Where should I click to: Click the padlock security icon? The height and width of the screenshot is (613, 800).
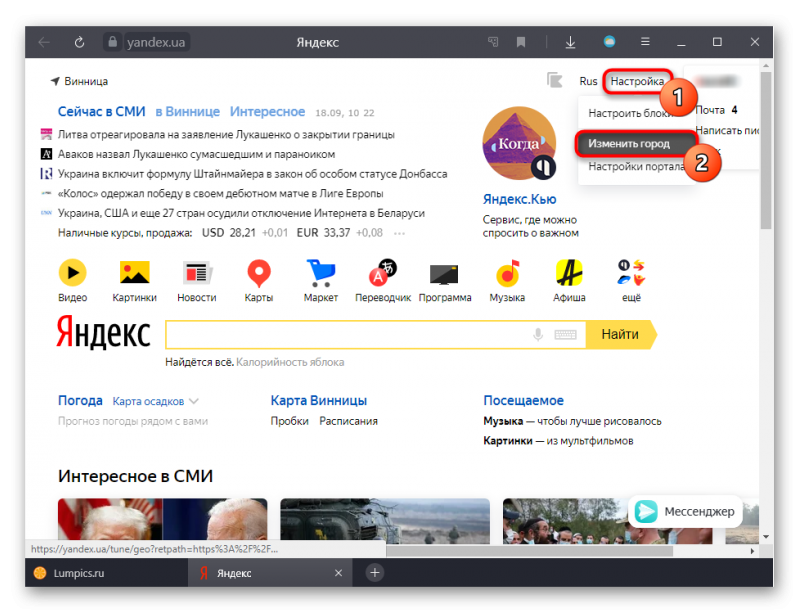pyautogui.click(x=112, y=42)
